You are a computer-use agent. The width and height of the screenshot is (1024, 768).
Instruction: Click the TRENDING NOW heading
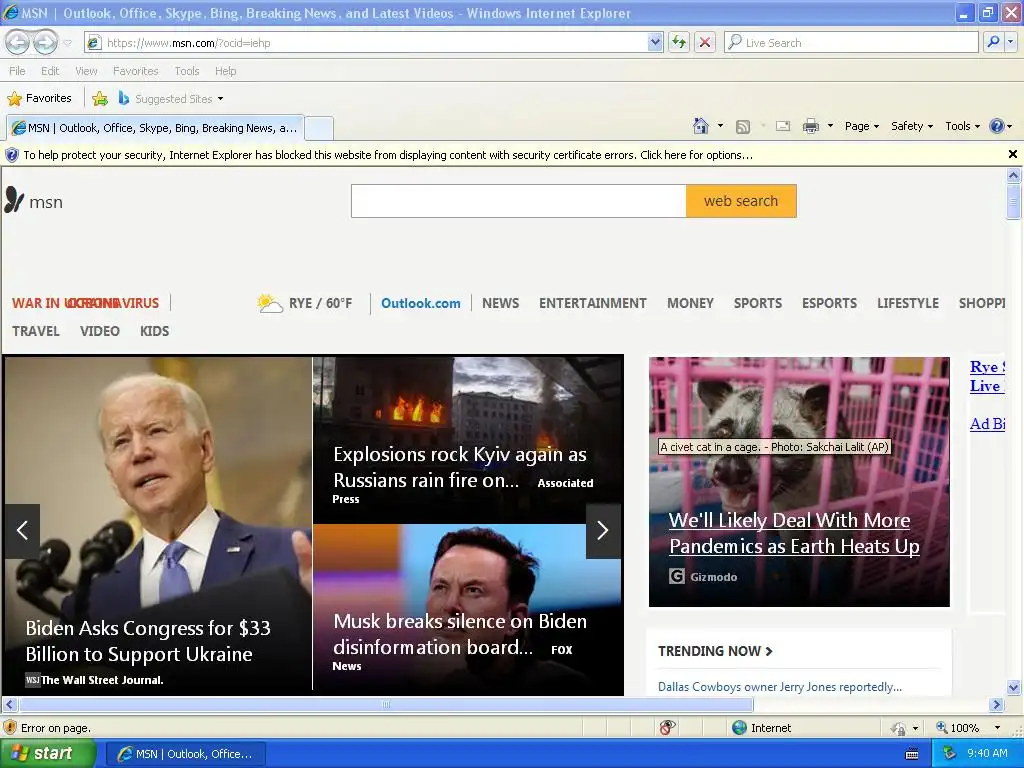pyautogui.click(x=715, y=651)
